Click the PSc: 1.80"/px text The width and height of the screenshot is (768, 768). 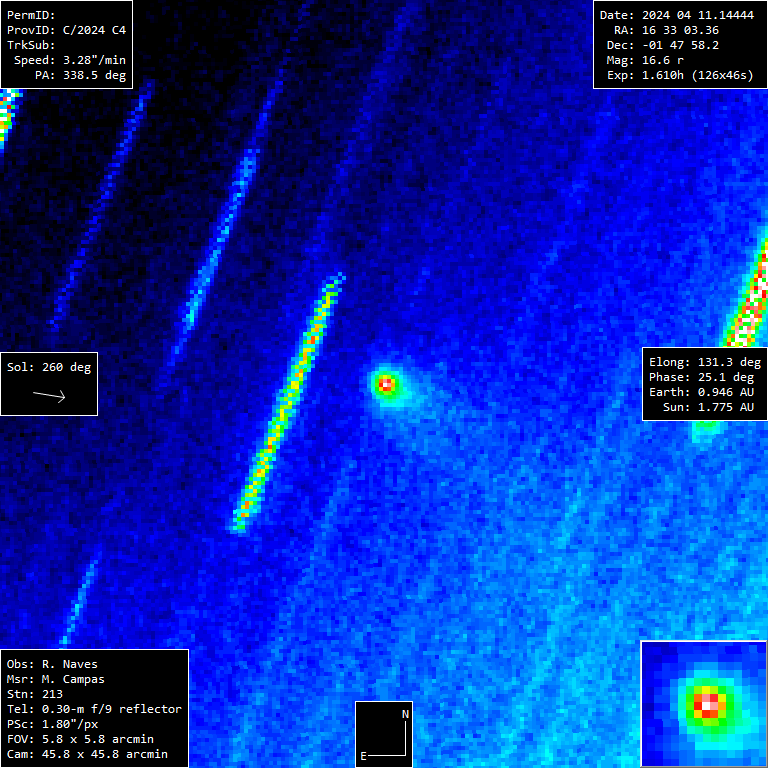[52, 724]
